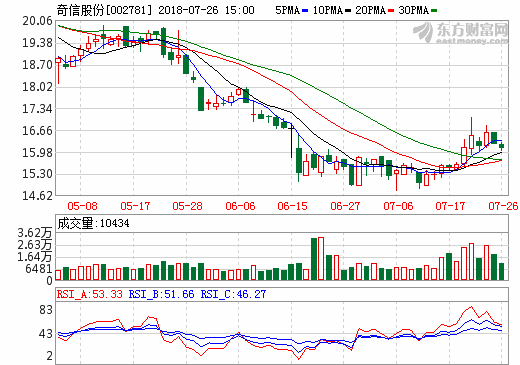Select the 10PMA legend label
The height and width of the screenshot is (365, 520).
(x=328, y=11)
